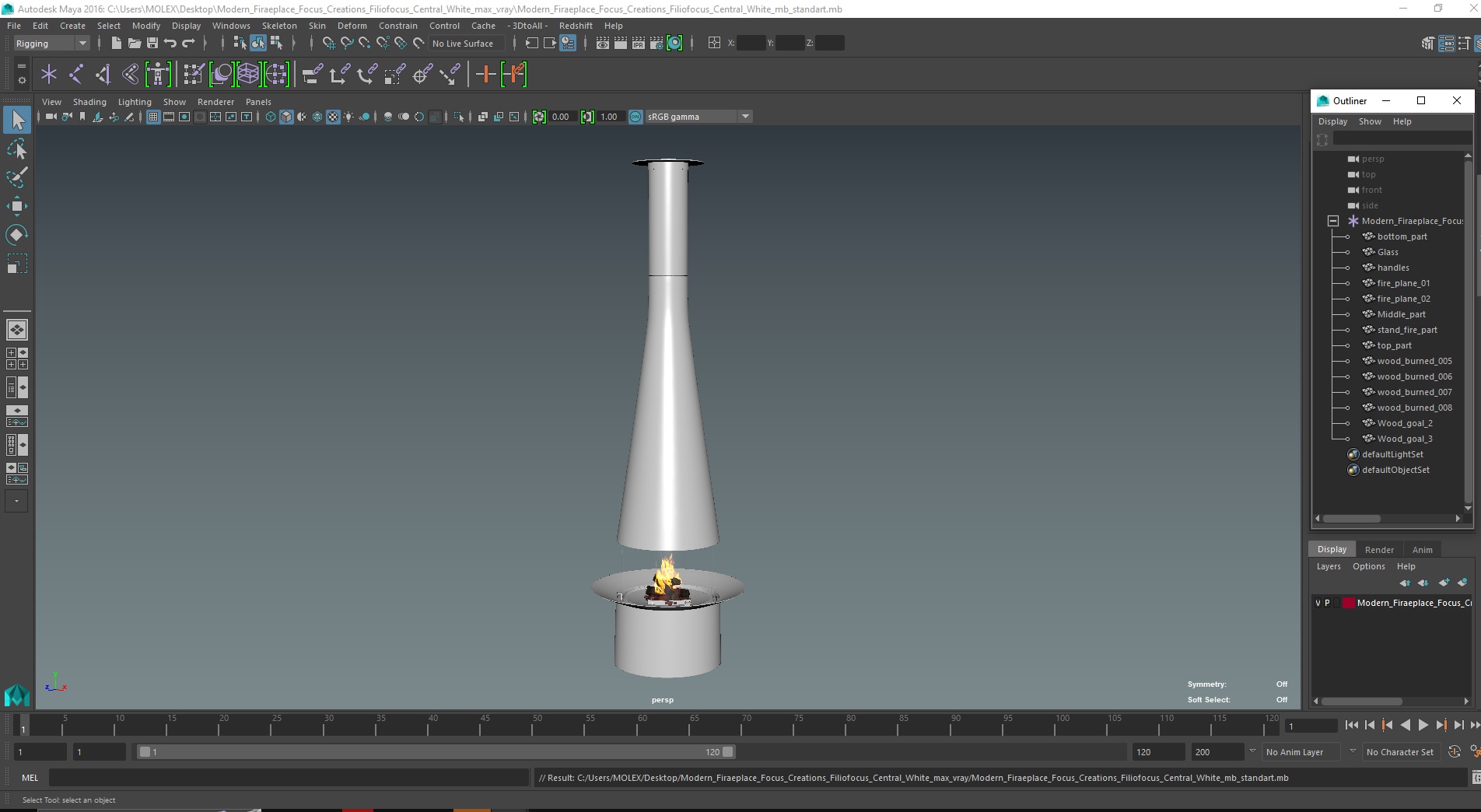Open the Outliner Show menu

point(1370,121)
